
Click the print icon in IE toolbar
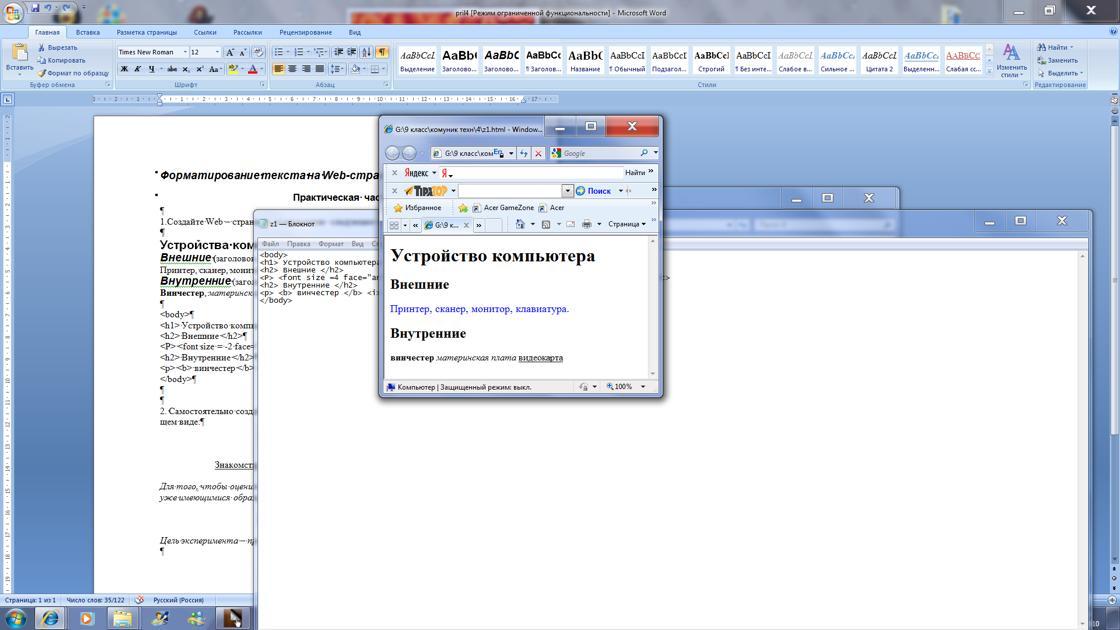tap(587, 224)
